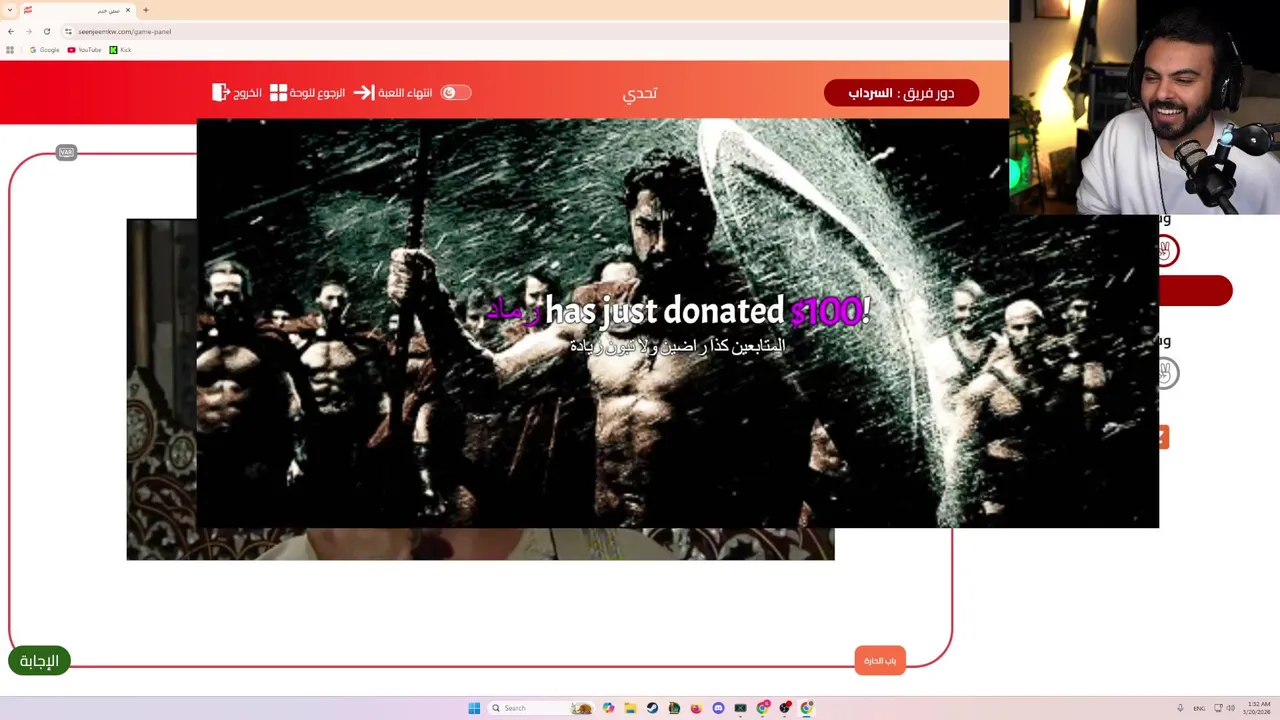Click the small orange square button
This screenshot has width=1280, height=720.
click(1163, 437)
